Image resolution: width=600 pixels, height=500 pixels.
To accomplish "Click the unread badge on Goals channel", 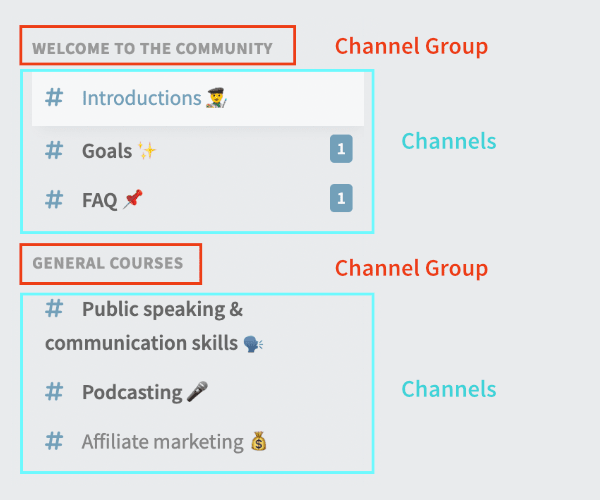I will click(341, 149).
